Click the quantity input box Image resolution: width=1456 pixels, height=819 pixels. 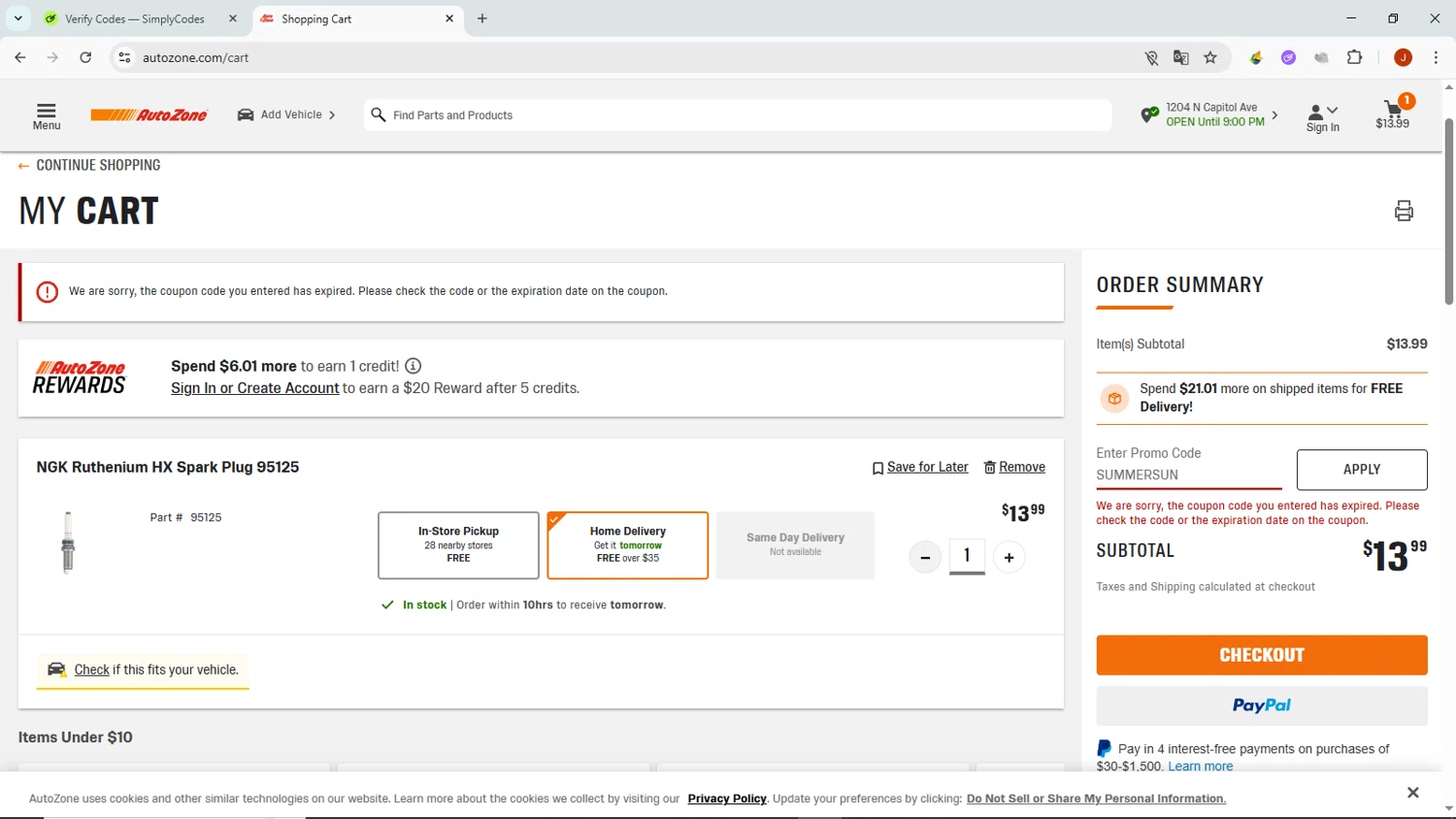[x=967, y=556]
